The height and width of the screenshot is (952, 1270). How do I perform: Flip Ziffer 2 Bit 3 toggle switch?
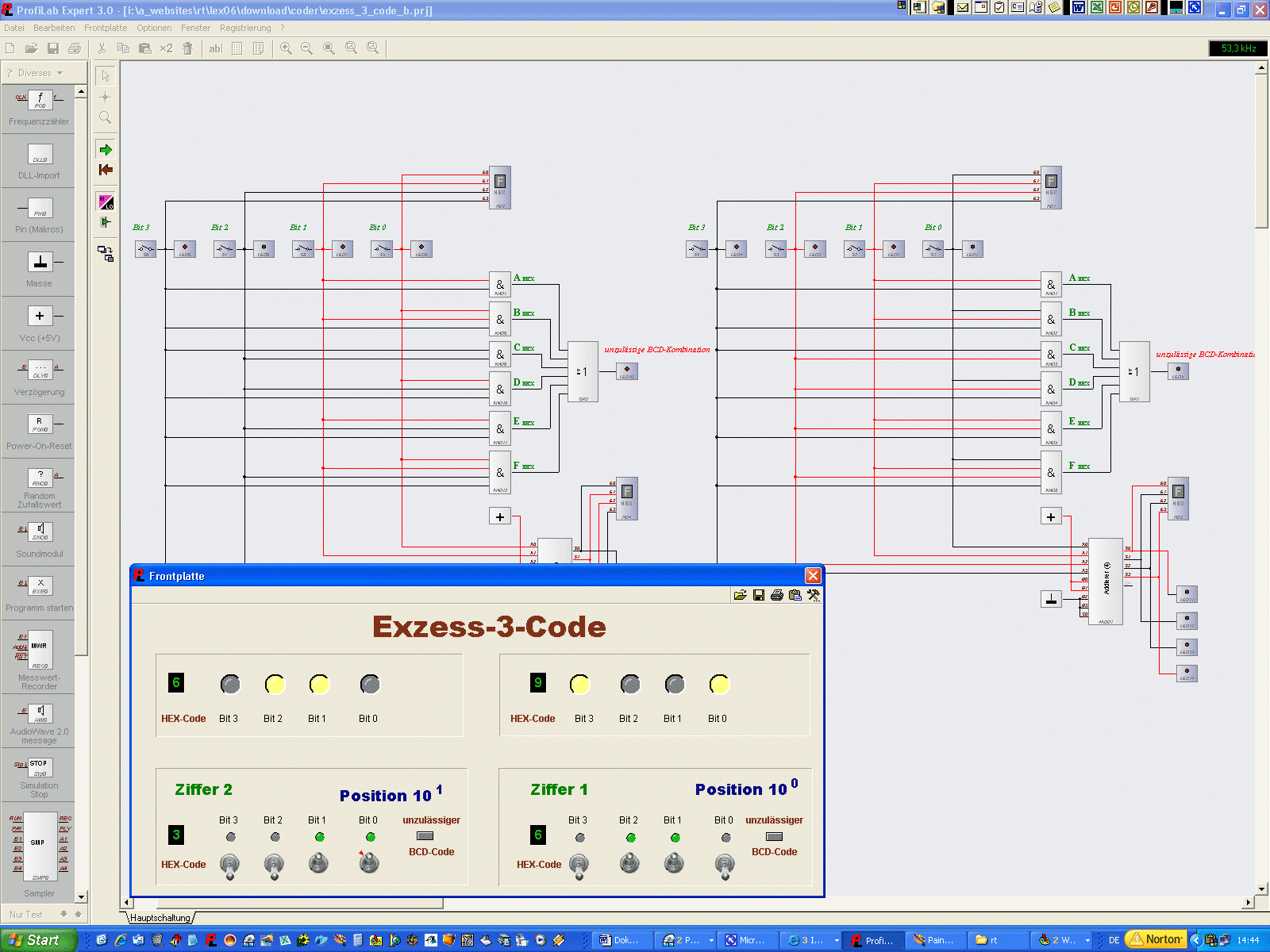click(229, 865)
